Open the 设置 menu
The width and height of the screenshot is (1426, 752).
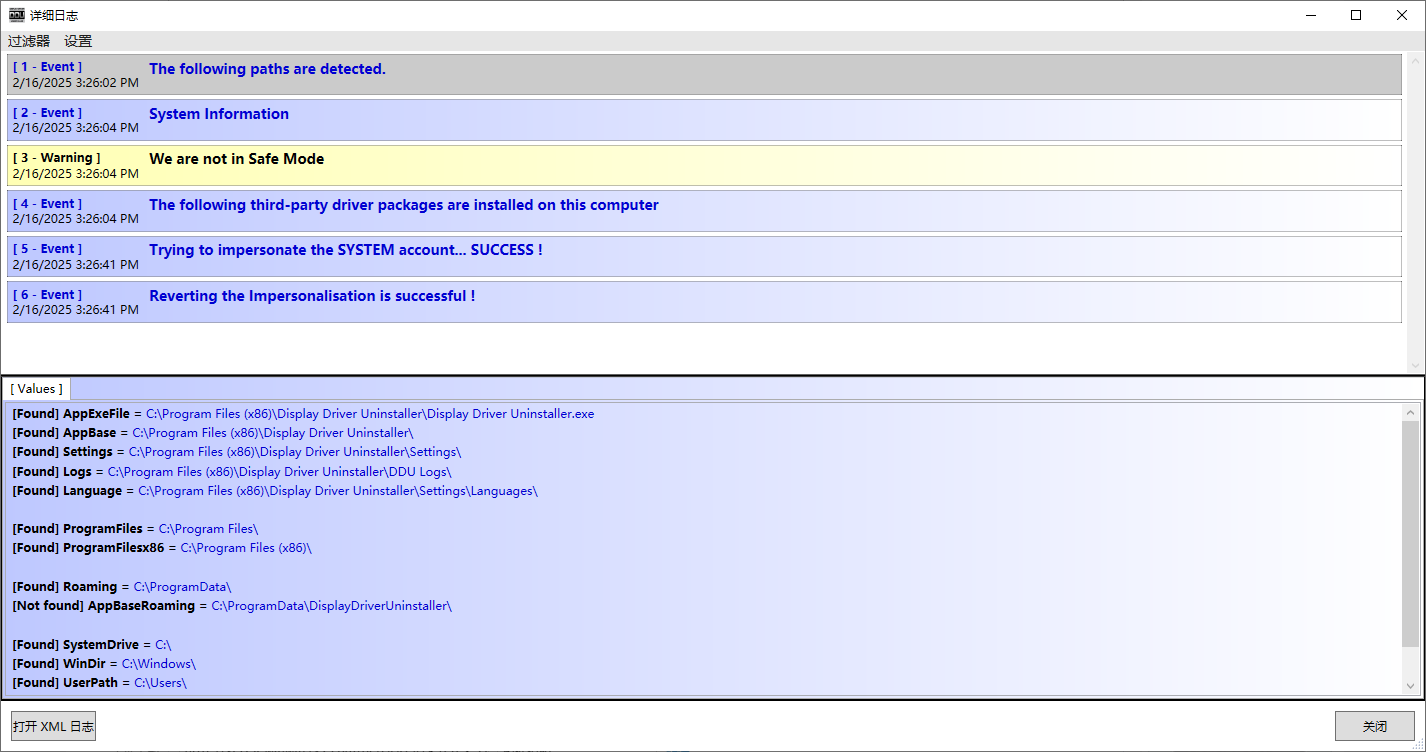78,41
